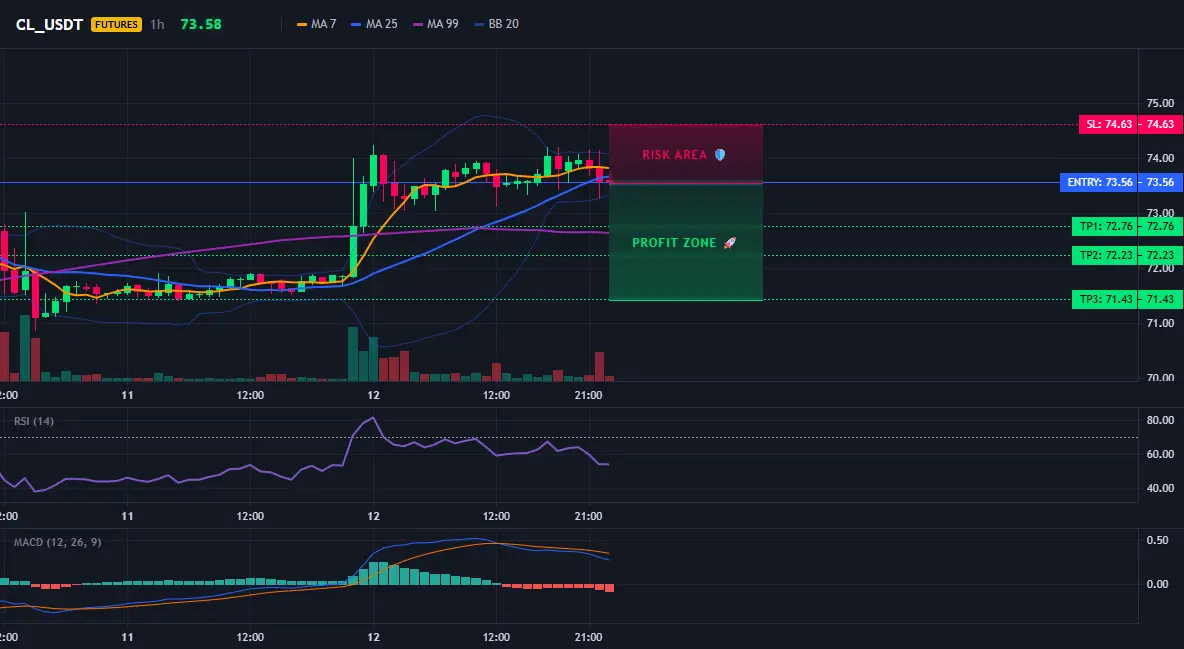Click the RISK AREA label text

674,155
